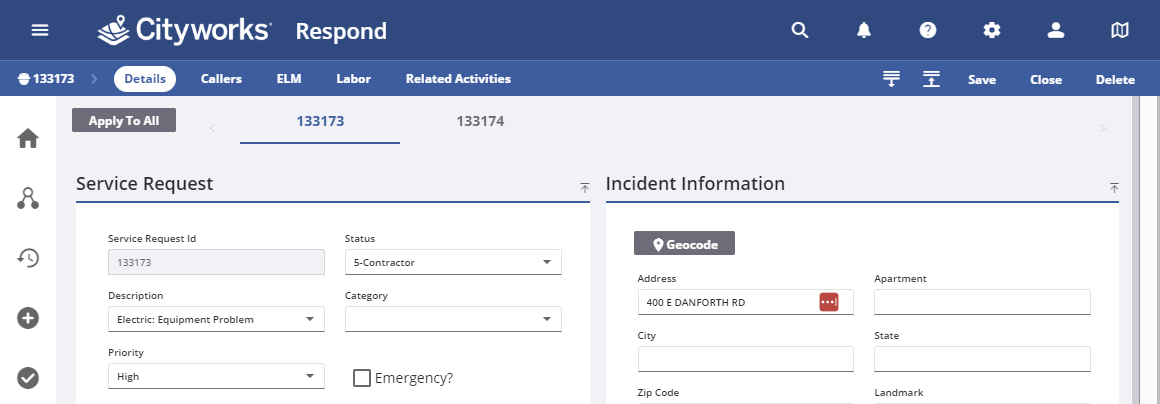The width and height of the screenshot is (1160, 404).
Task: Go to Home in the sidebar
Action: pyautogui.click(x=28, y=138)
